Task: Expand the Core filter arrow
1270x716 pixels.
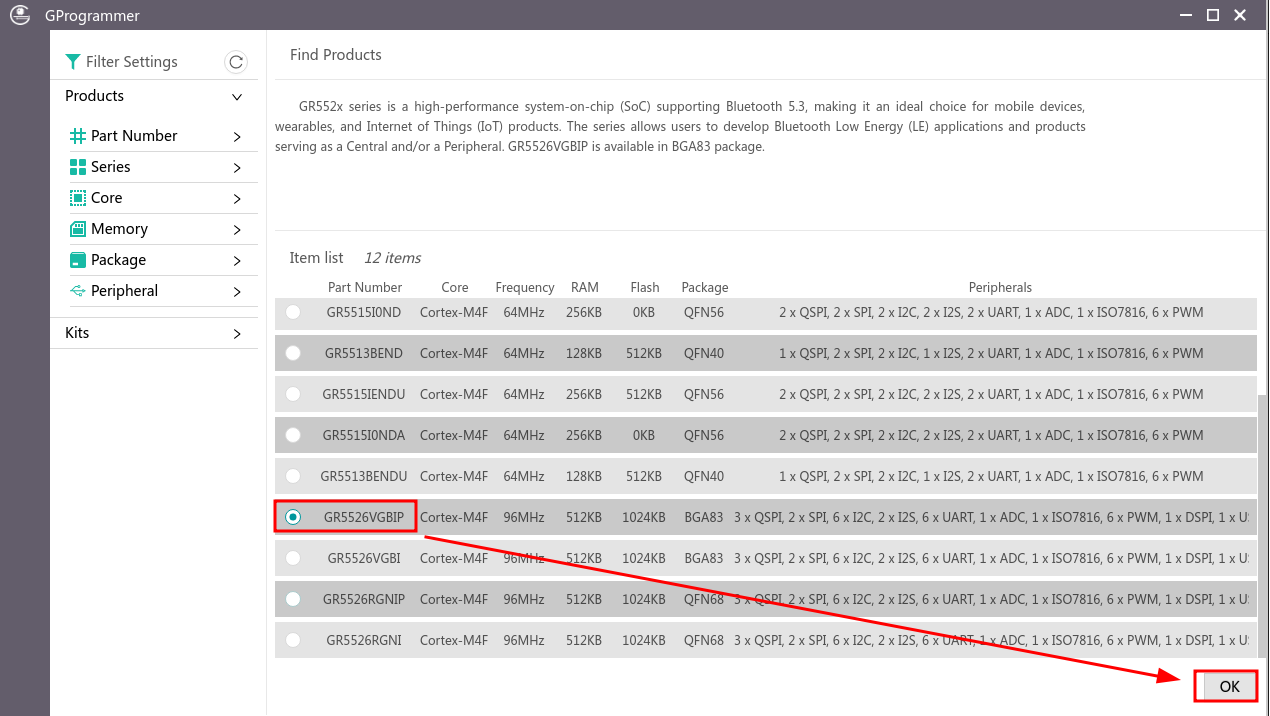Action: click(x=237, y=198)
